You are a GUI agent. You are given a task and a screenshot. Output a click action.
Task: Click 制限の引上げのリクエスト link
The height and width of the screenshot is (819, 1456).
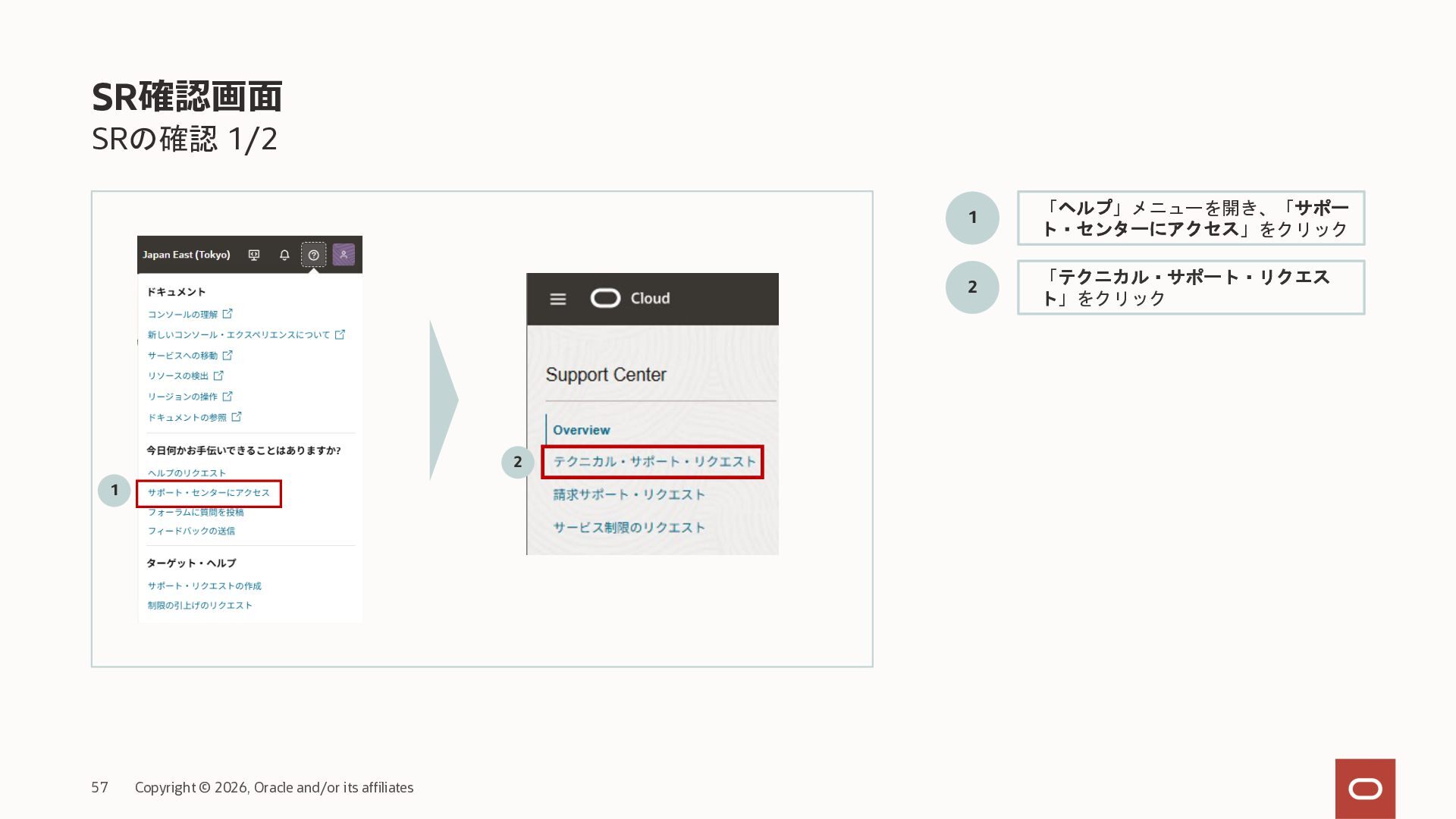pyautogui.click(x=199, y=606)
